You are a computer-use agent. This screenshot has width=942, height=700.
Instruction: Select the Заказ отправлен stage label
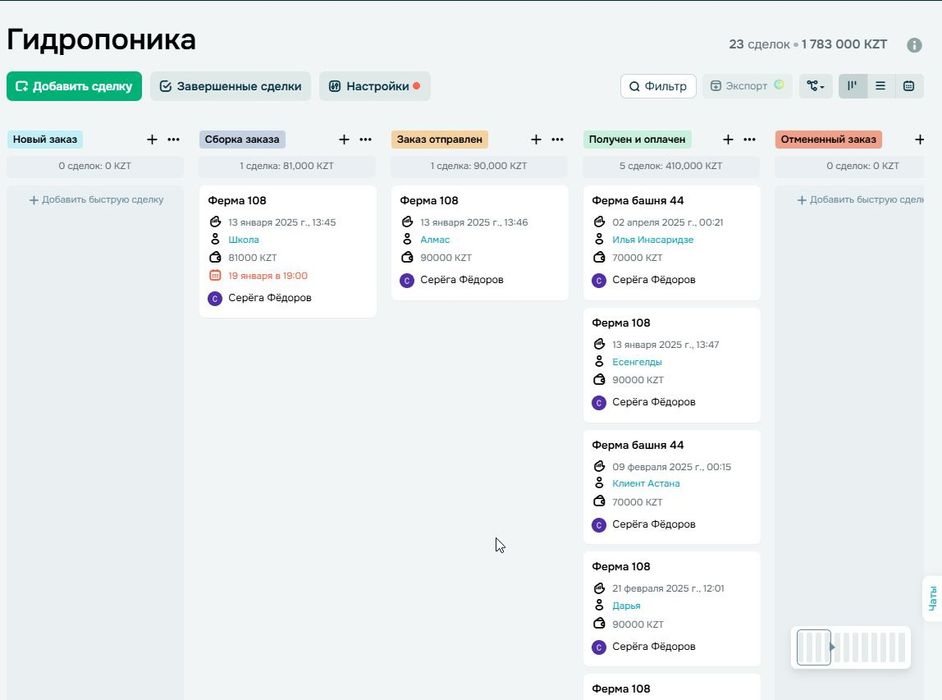pyautogui.click(x=439, y=139)
